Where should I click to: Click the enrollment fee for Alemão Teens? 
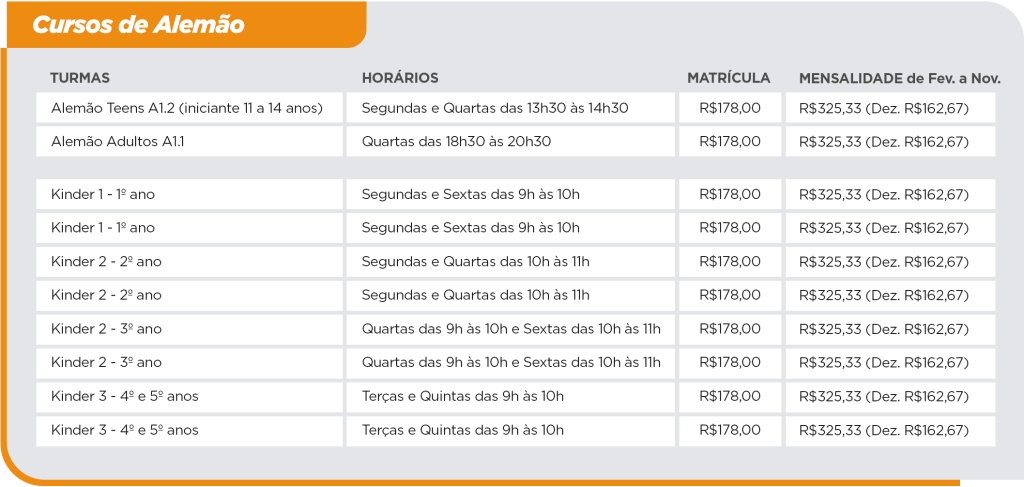point(729,108)
